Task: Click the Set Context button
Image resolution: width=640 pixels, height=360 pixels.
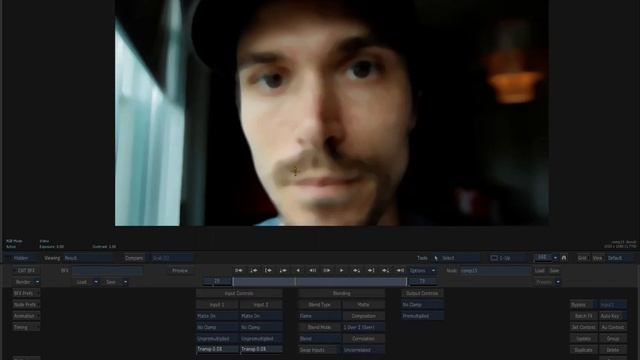Action: click(x=583, y=327)
